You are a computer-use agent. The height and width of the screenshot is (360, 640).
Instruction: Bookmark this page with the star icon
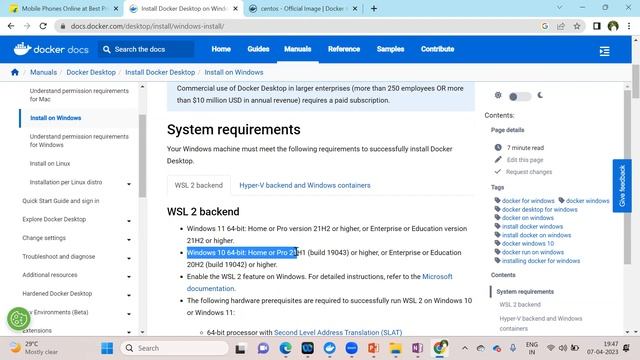577,26
